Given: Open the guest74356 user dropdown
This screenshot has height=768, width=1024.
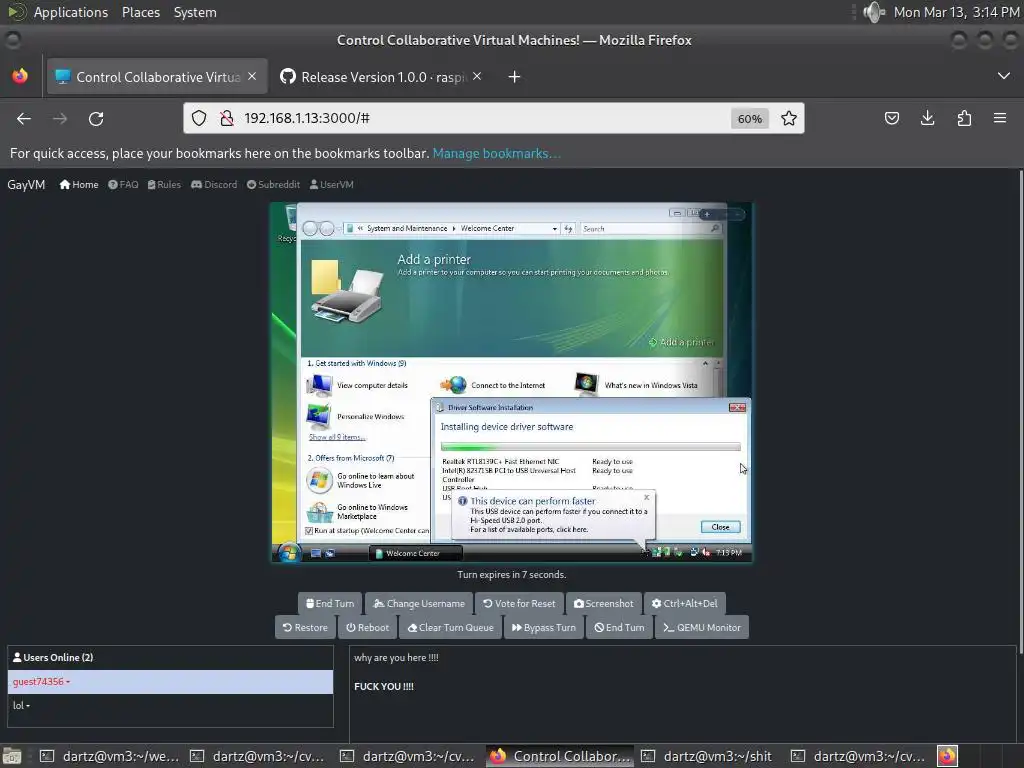Looking at the screenshot, I should point(41,682).
